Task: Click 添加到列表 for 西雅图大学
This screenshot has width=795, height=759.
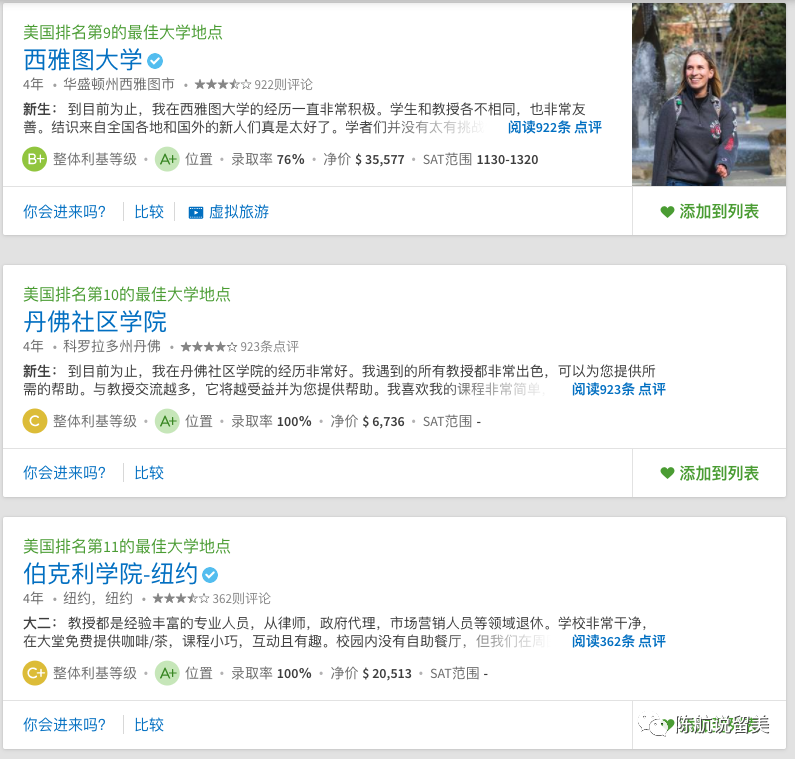Action: click(719, 211)
